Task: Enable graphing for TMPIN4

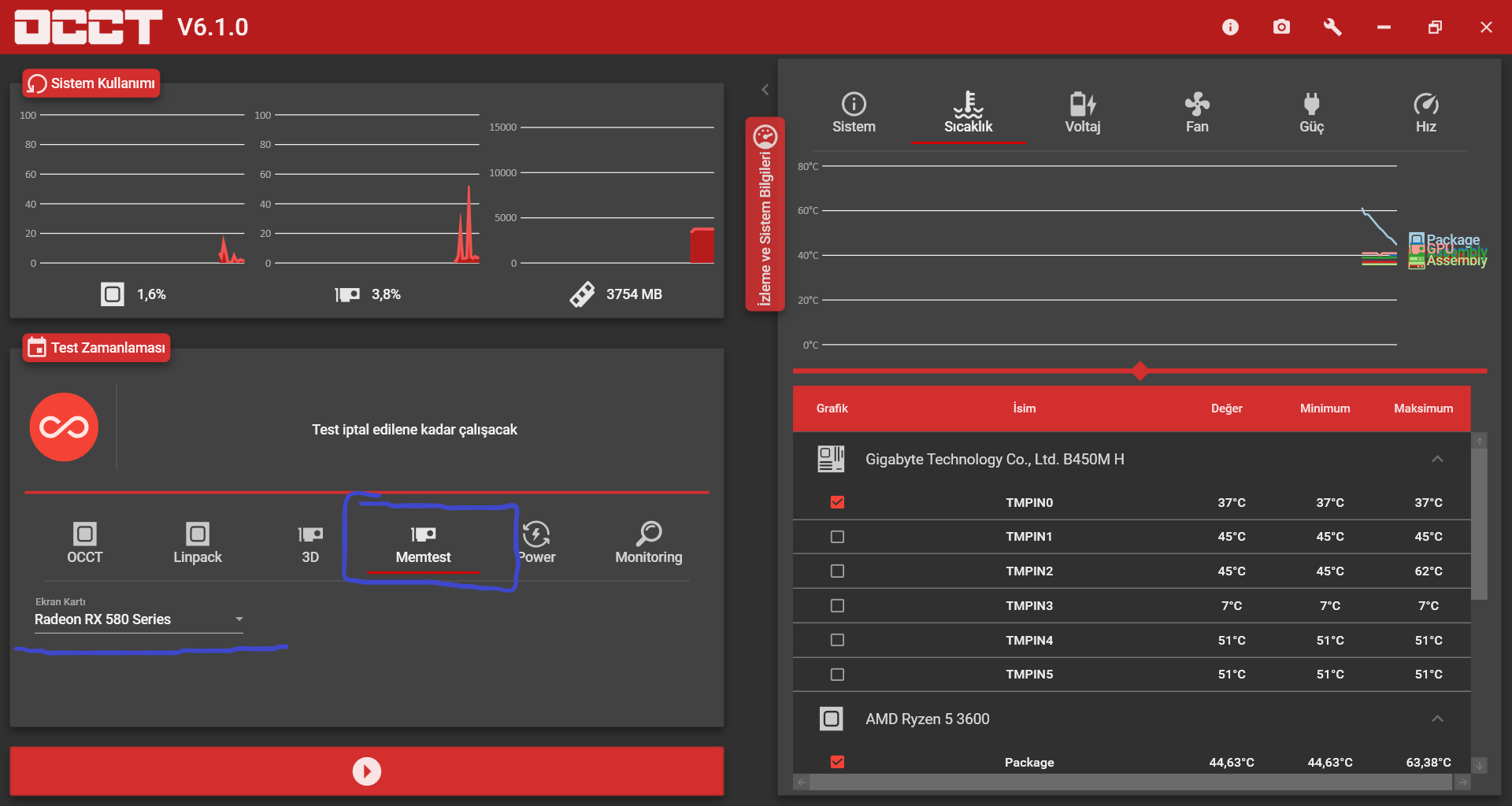Action: (x=837, y=640)
